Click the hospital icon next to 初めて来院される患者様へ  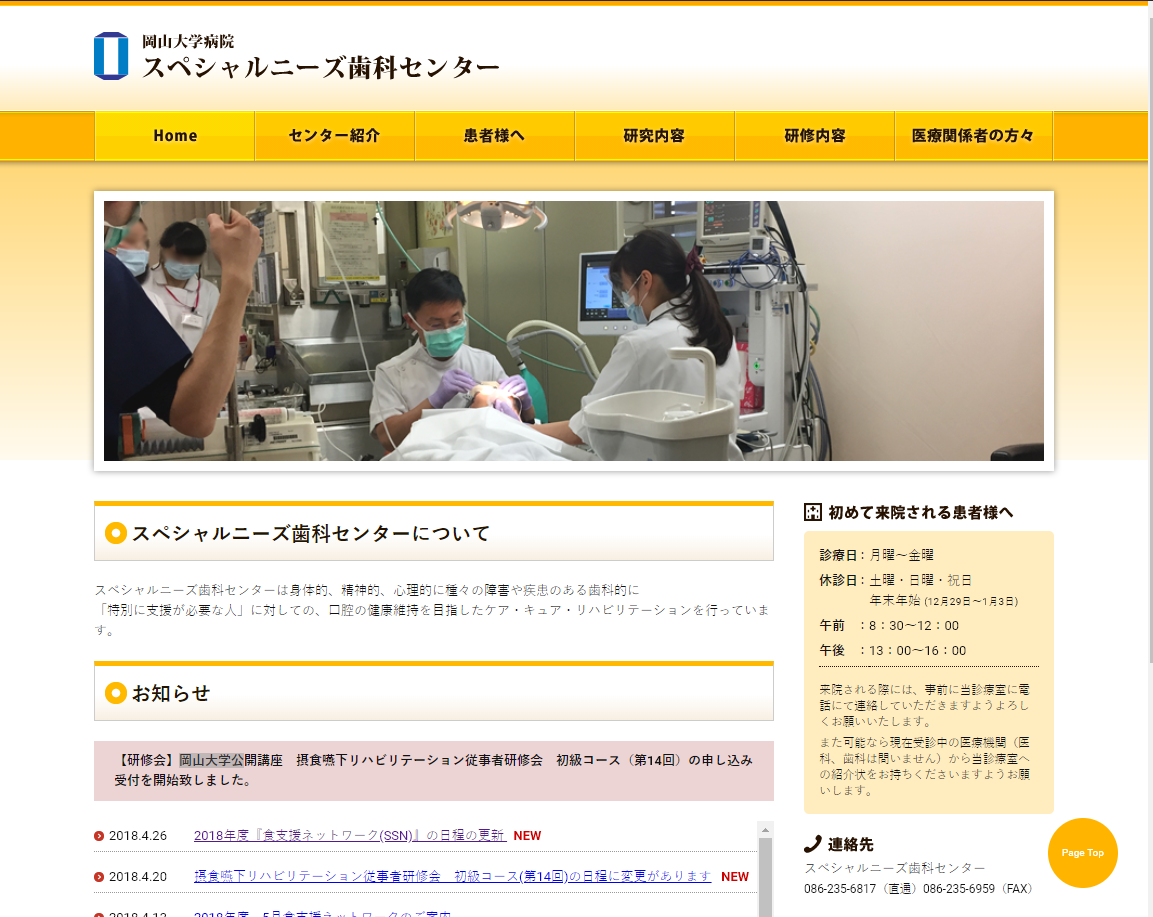[x=813, y=512]
